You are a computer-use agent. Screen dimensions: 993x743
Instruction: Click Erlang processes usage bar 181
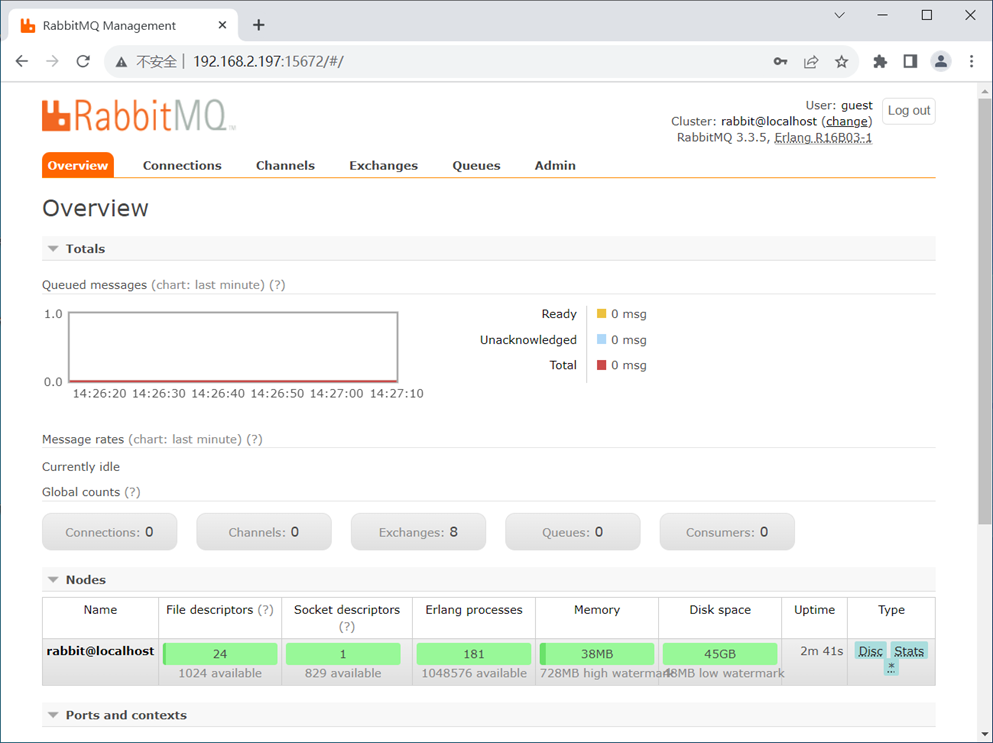point(474,654)
